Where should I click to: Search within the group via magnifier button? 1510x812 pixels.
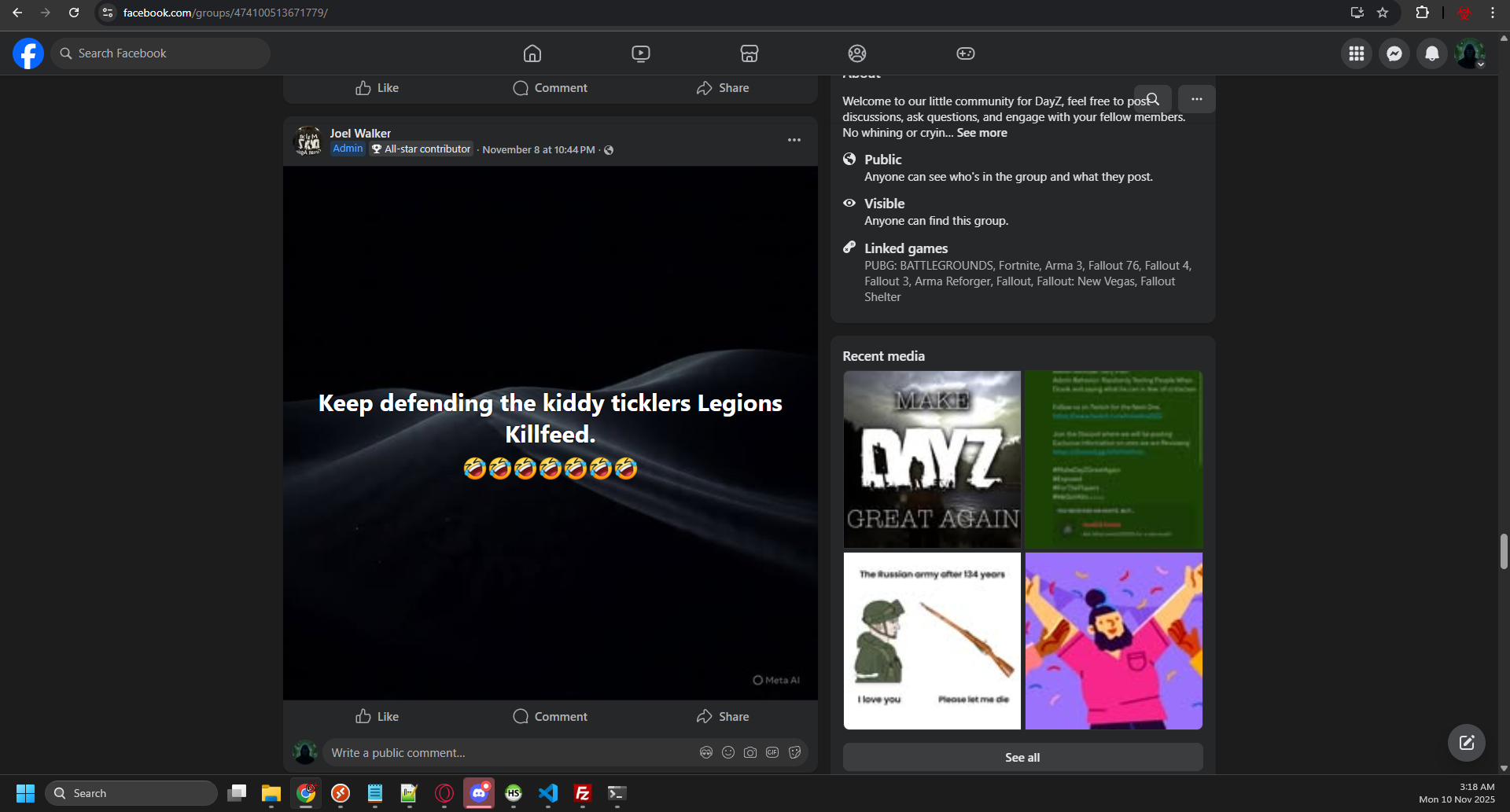coord(1153,99)
